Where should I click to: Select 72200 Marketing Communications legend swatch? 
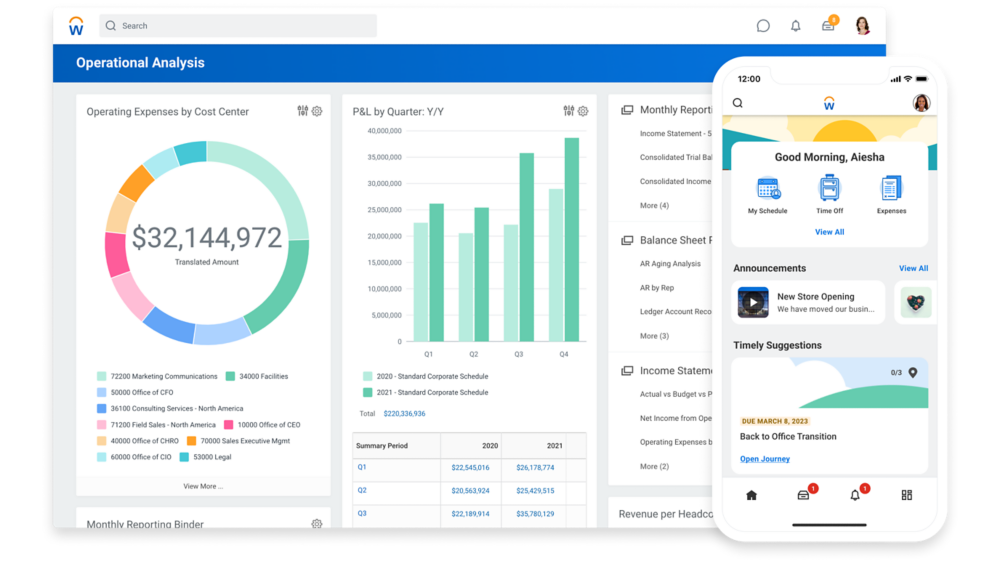101,376
